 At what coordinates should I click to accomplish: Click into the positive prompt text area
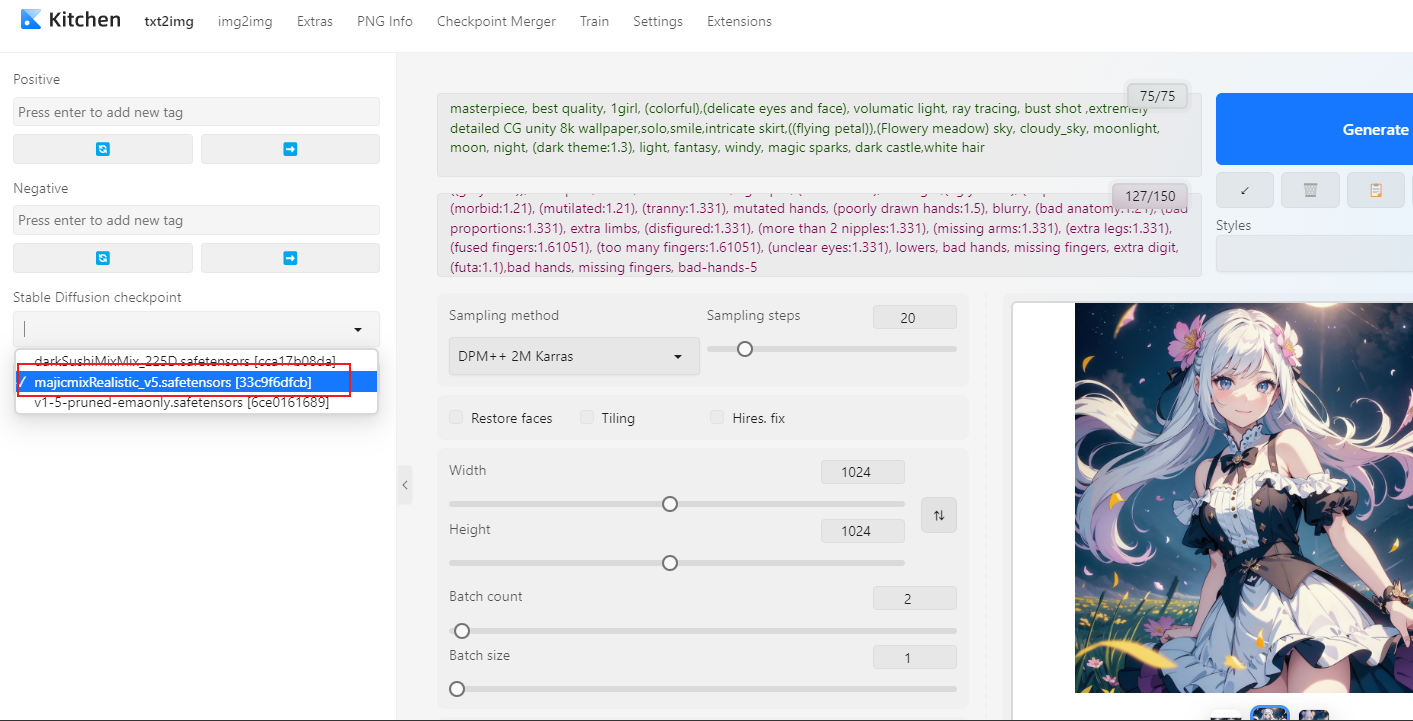coord(819,134)
